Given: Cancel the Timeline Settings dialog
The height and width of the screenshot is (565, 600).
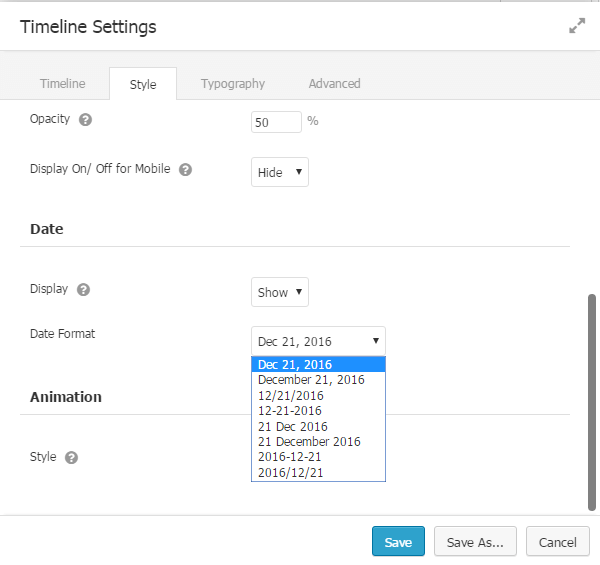Looking at the screenshot, I should [x=557, y=542].
